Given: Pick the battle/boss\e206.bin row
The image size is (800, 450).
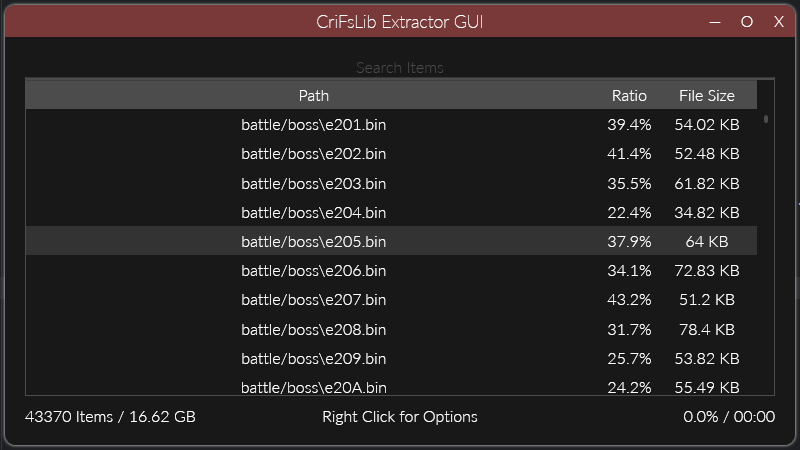Looking at the screenshot, I should pyautogui.click(x=313, y=270).
